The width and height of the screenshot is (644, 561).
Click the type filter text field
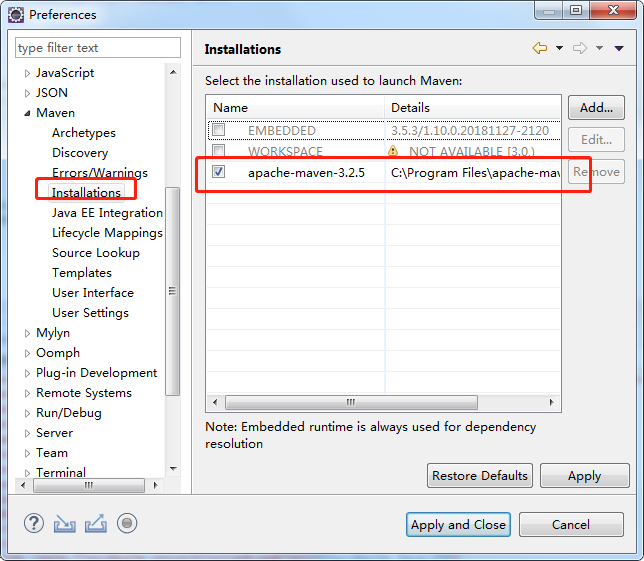98,48
